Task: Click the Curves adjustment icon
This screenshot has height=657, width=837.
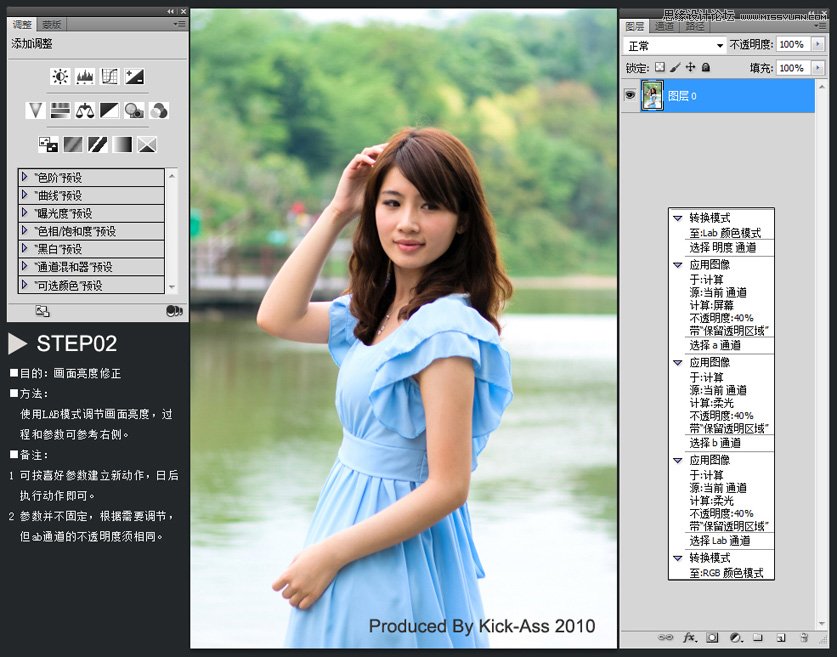Action: point(109,76)
